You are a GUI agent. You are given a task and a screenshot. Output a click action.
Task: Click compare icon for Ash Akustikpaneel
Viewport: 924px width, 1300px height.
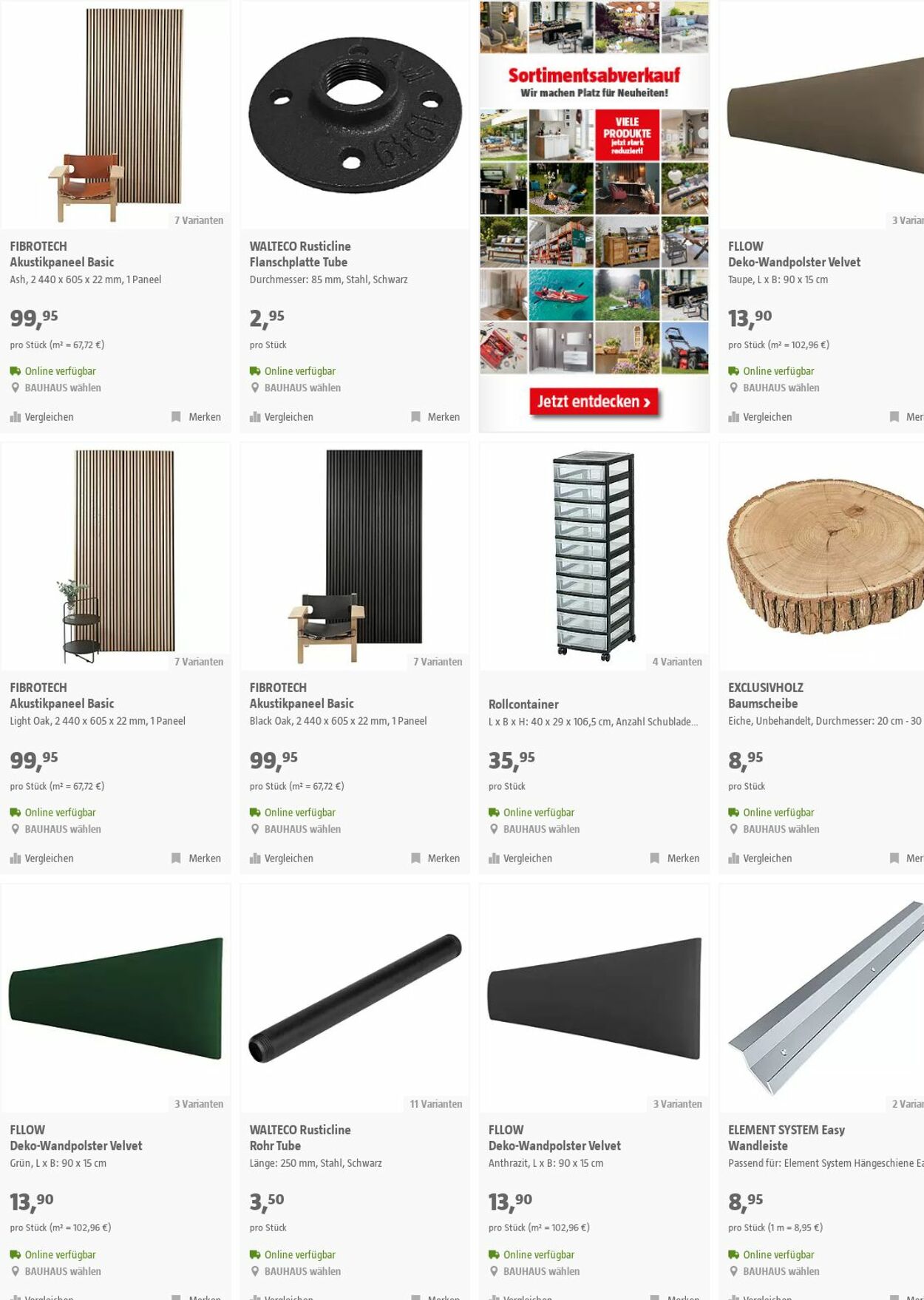pos(16,417)
